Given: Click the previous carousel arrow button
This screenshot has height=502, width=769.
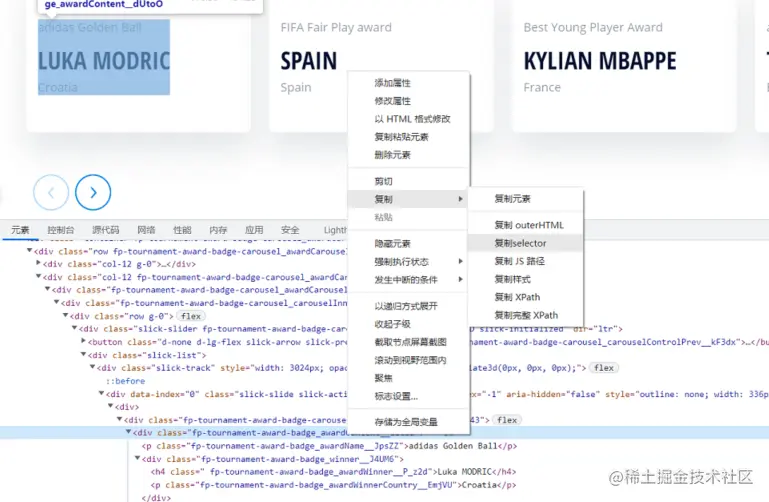Looking at the screenshot, I should [51, 193].
